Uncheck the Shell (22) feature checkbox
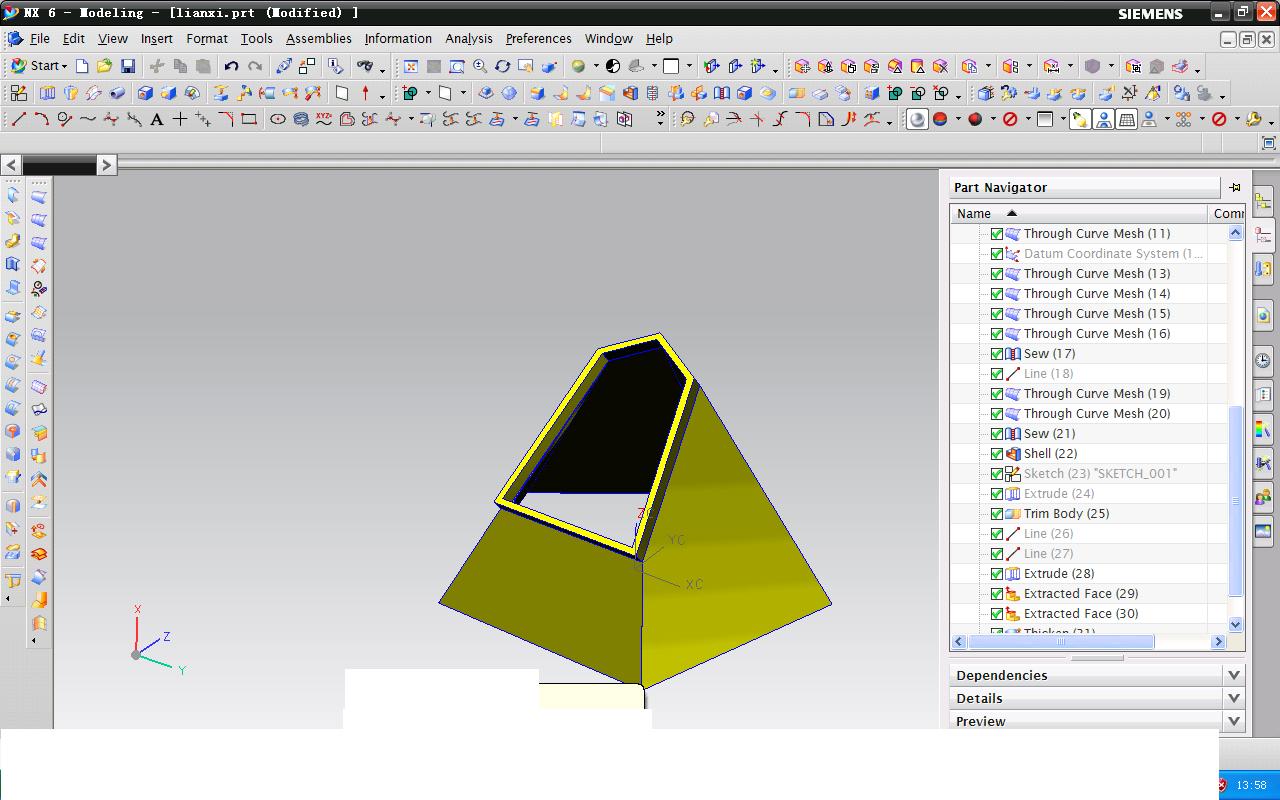The width and height of the screenshot is (1280, 800). (x=997, y=454)
